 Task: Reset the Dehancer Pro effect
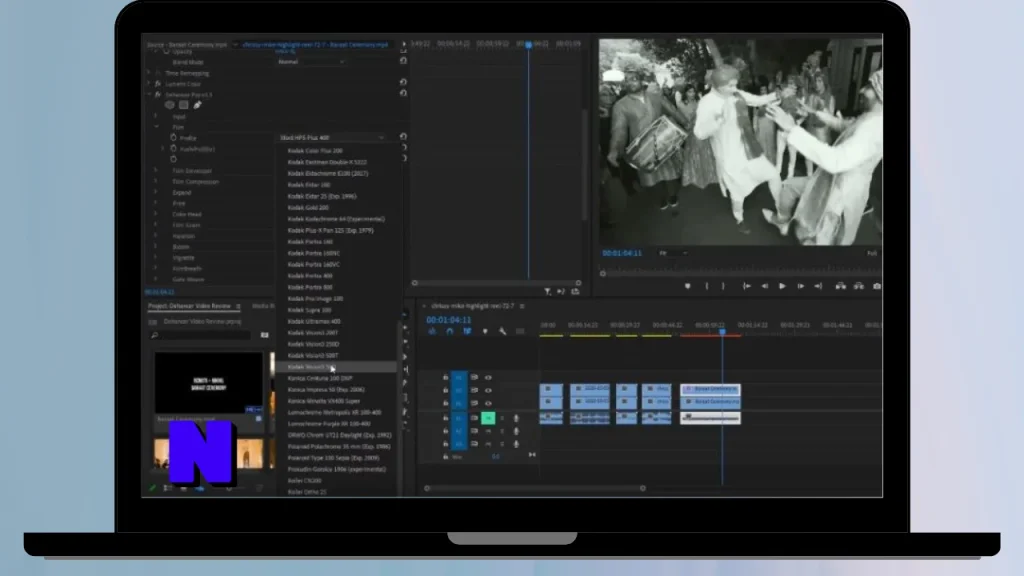tap(403, 93)
